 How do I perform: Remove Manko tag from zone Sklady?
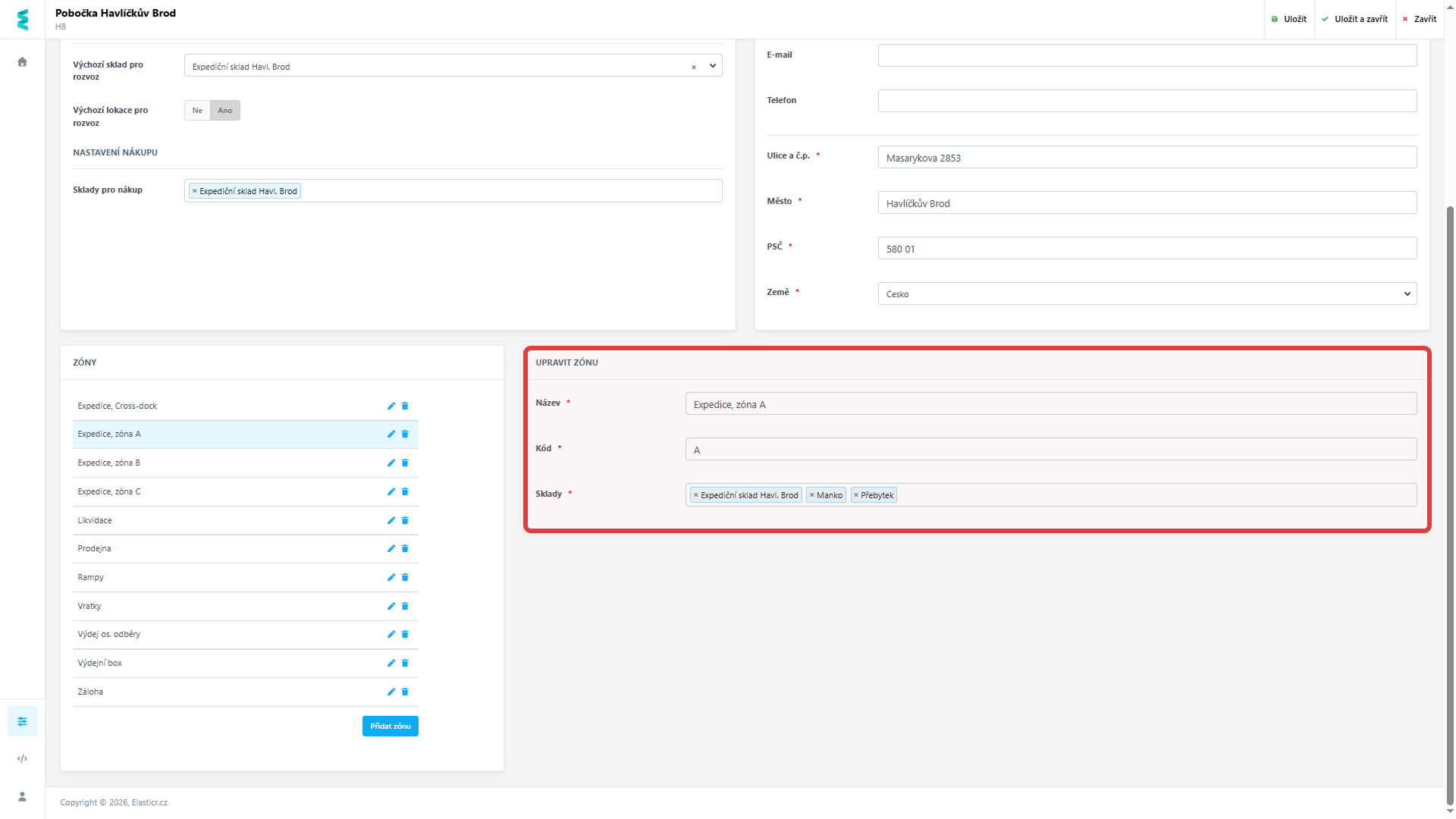(x=811, y=495)
